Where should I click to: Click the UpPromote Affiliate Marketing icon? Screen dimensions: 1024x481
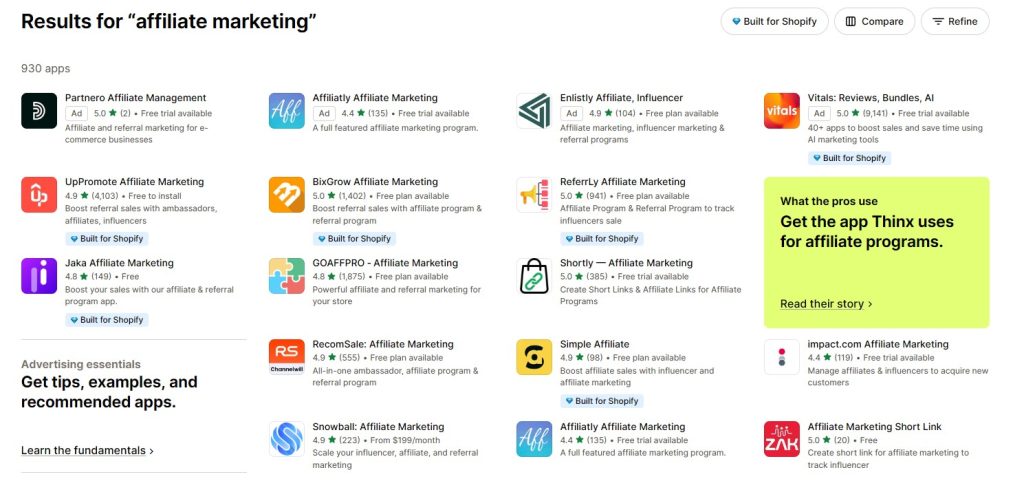39,194
